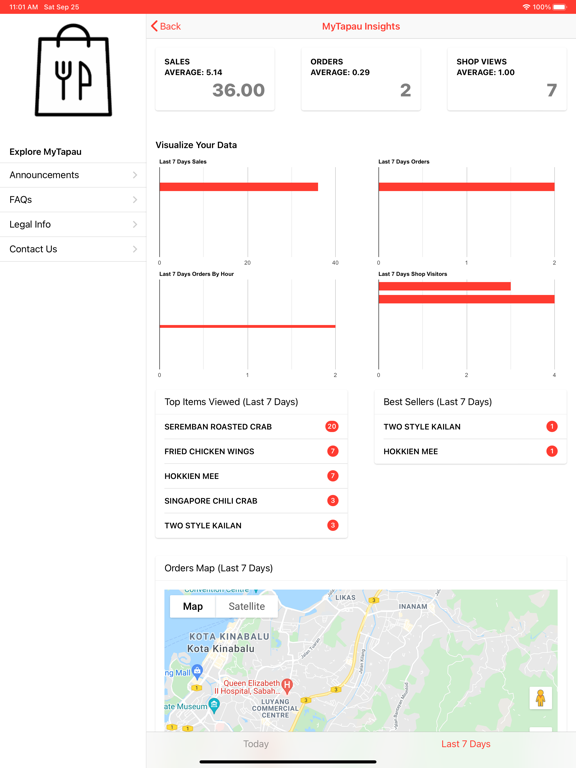The image size is (576, 768).
Task: Click the Explore MyTapau heading
Action: 46,152
